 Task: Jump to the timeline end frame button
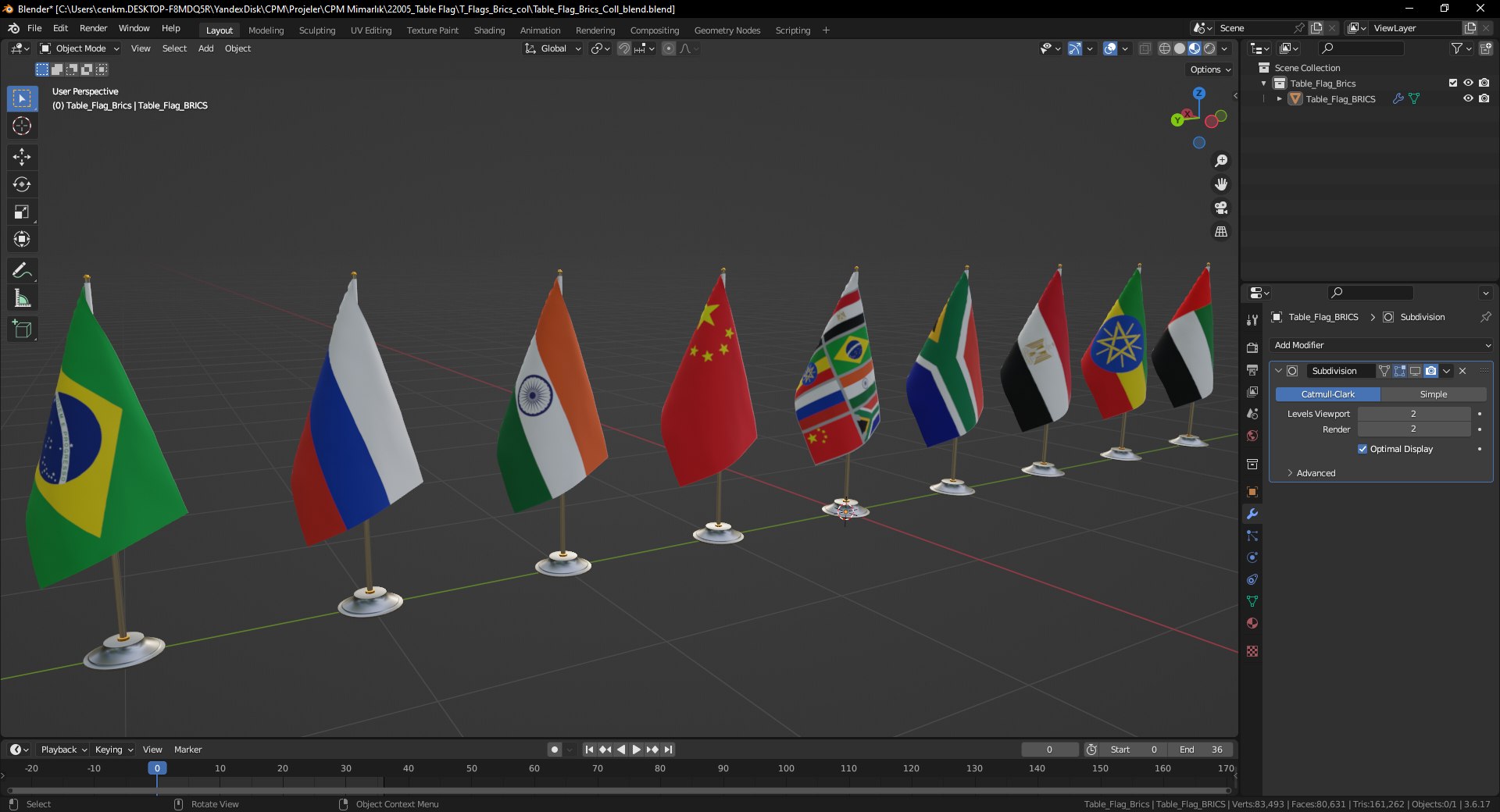(x=668, y=750)
